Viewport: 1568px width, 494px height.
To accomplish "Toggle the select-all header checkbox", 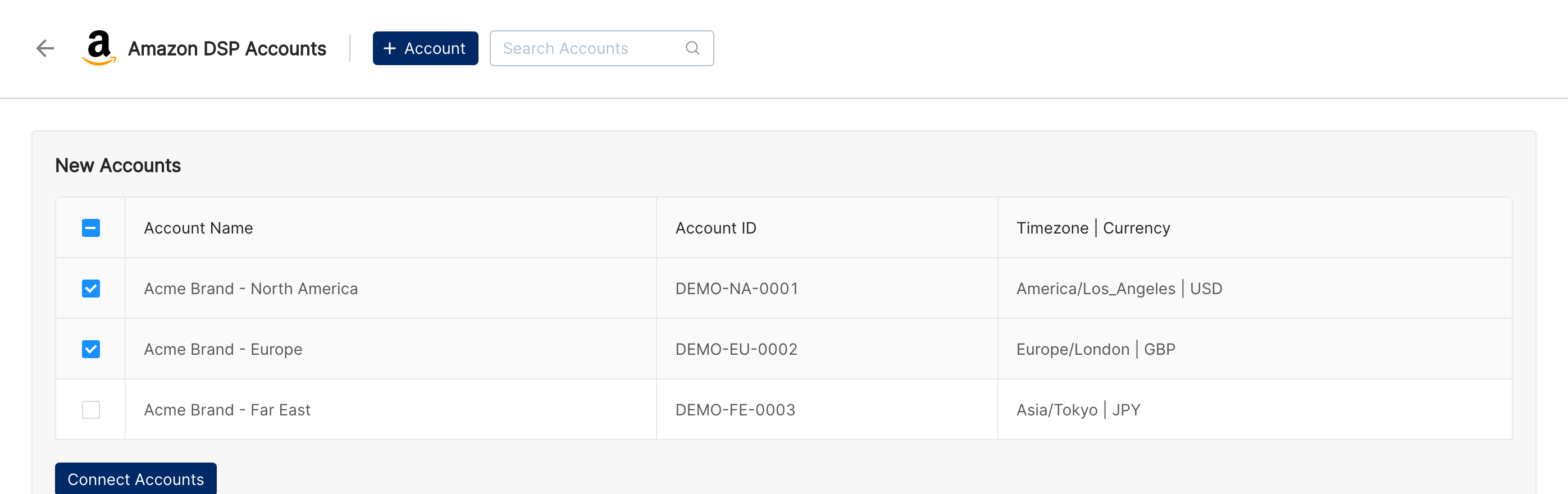I will 90,228.
